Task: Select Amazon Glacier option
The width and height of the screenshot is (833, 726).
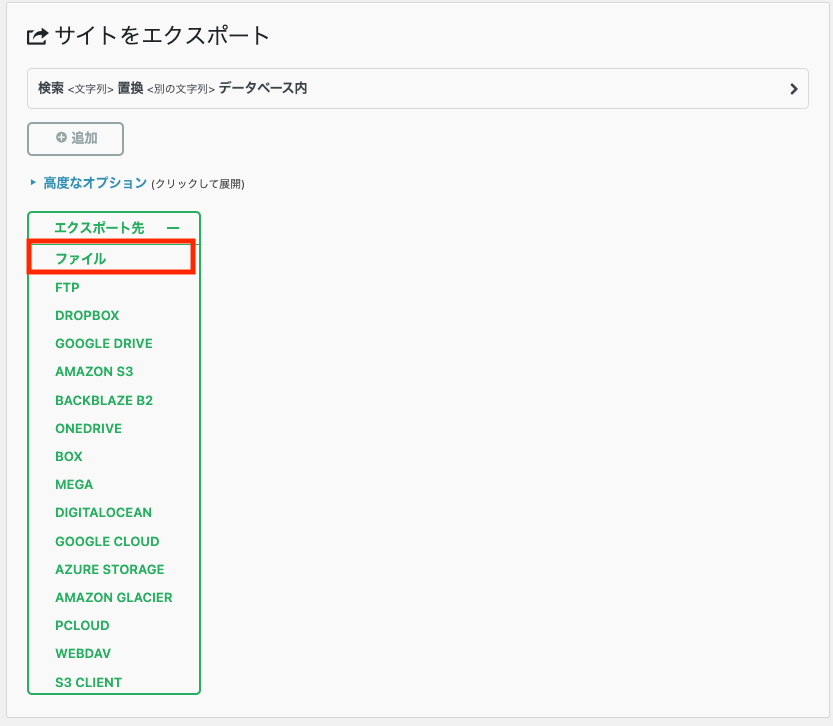Action: 114,597
